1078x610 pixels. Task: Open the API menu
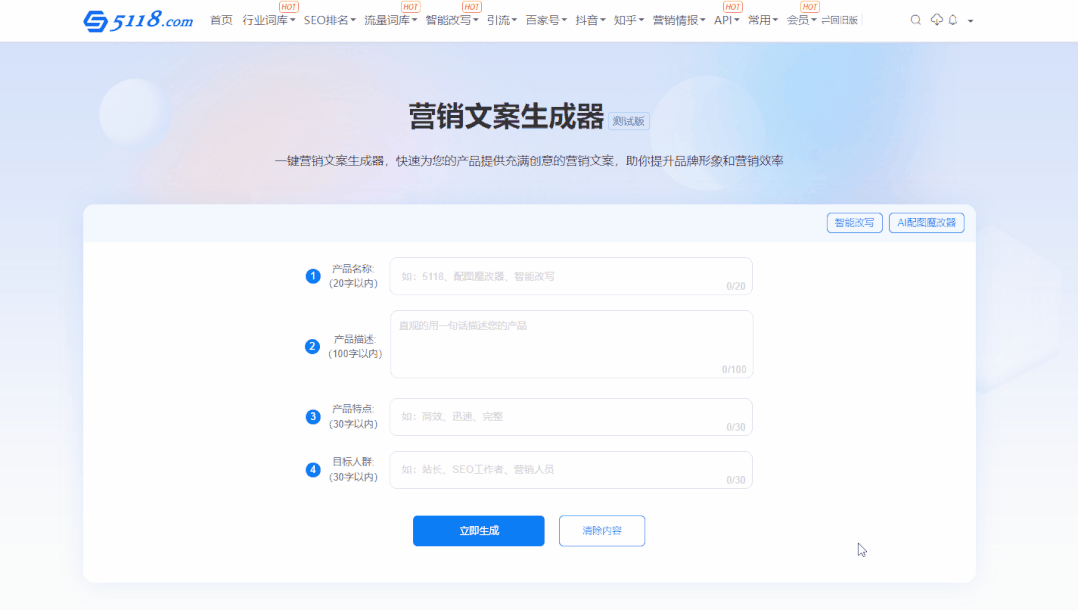pyautogui.click(x=727, y=20)
